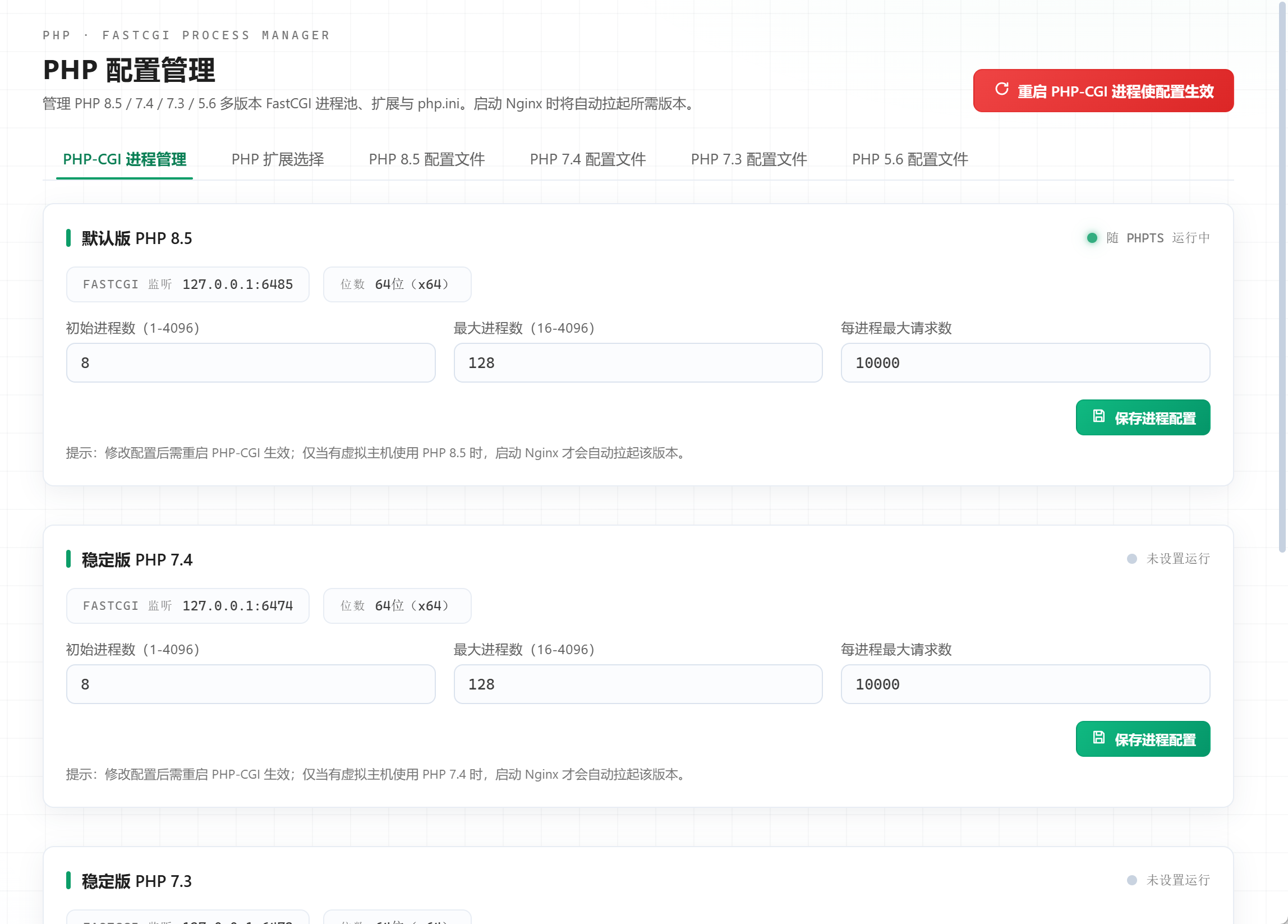Switch to the PHP-CGI 进程管理 tab
This screenshot has height=924, width=1288.
[x=125, y=159]
